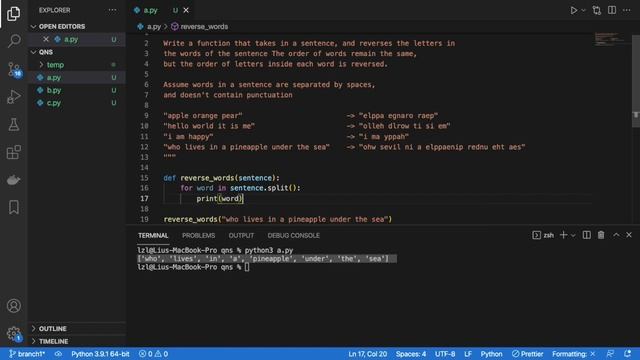The height and width of the screenshot is (360, 640).
Task: Open the Testing flask view
Action: [13, 124]
